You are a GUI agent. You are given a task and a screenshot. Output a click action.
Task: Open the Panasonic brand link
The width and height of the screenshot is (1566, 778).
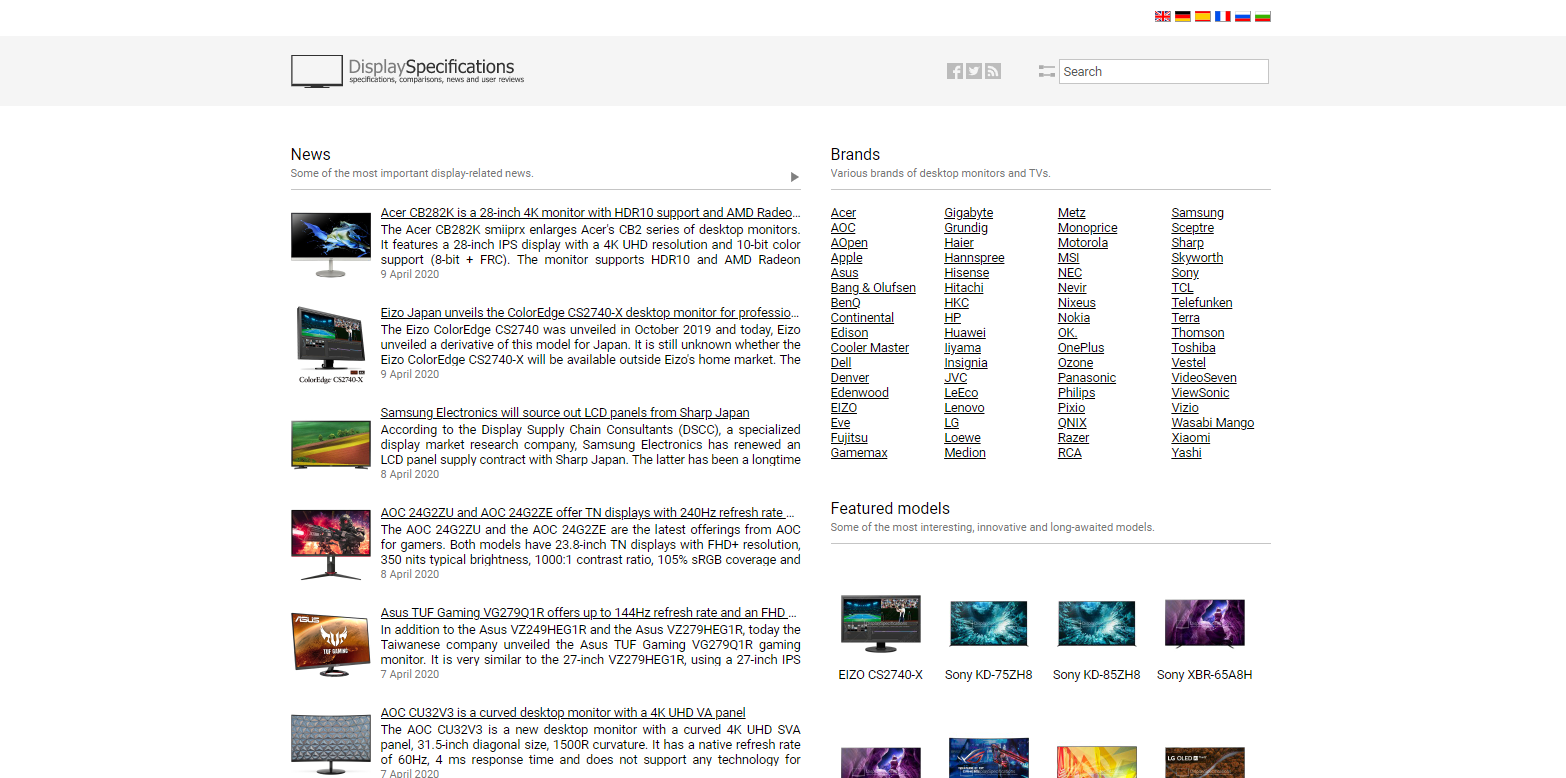pyautogui.click(x=1087, y=378)
